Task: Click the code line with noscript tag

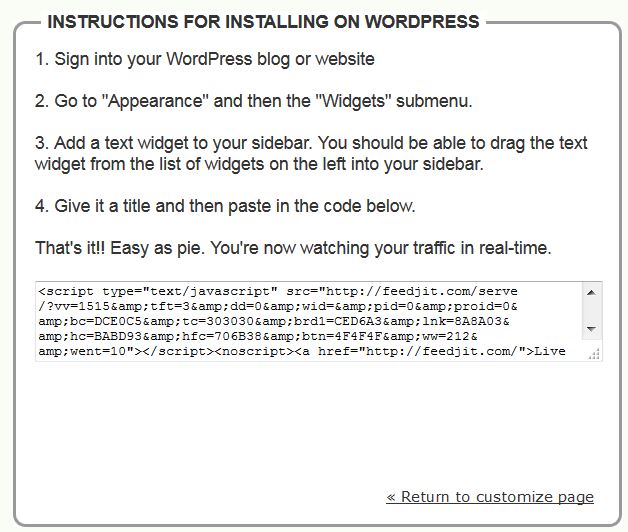Action: tap(302, 351)
